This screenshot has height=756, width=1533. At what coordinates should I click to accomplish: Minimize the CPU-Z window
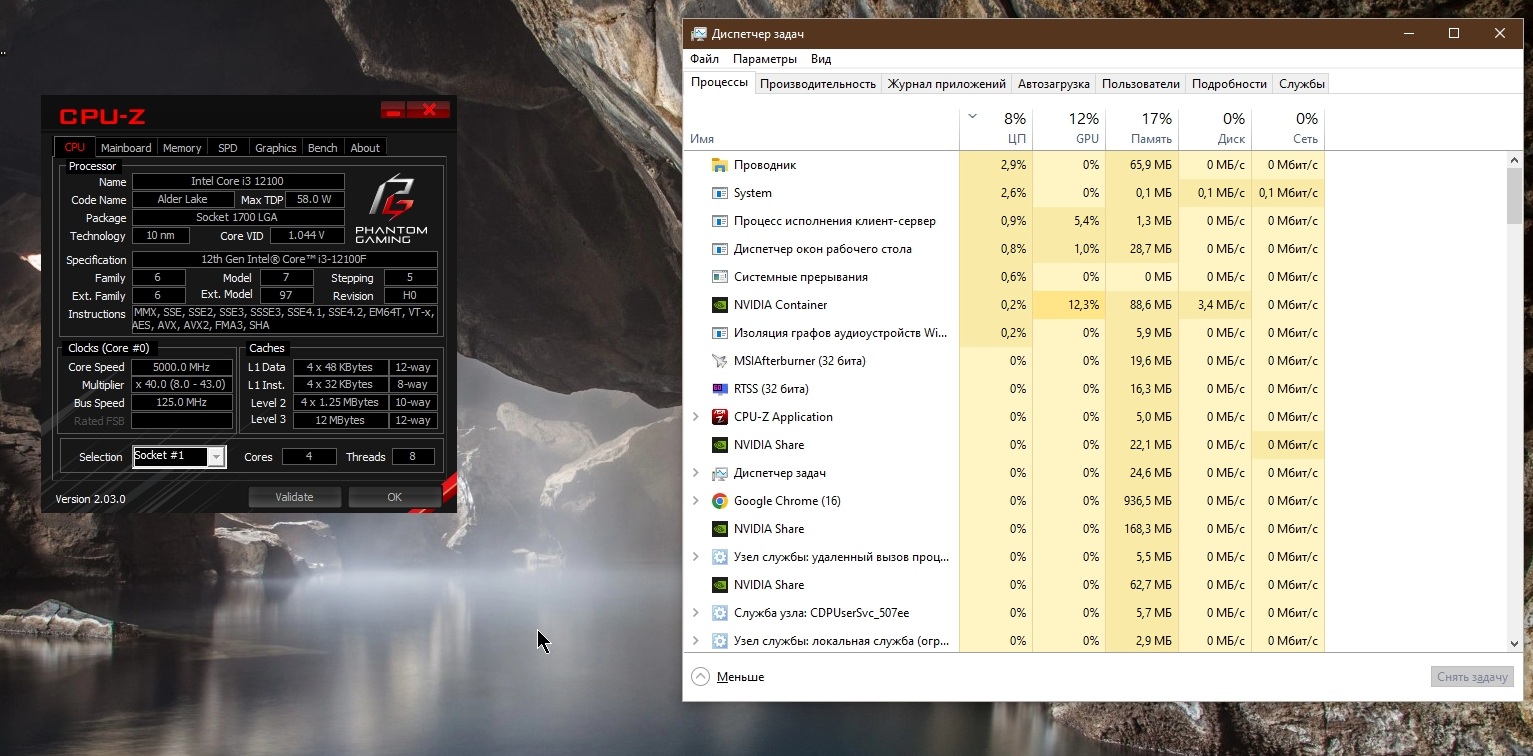tap(393, 110)
